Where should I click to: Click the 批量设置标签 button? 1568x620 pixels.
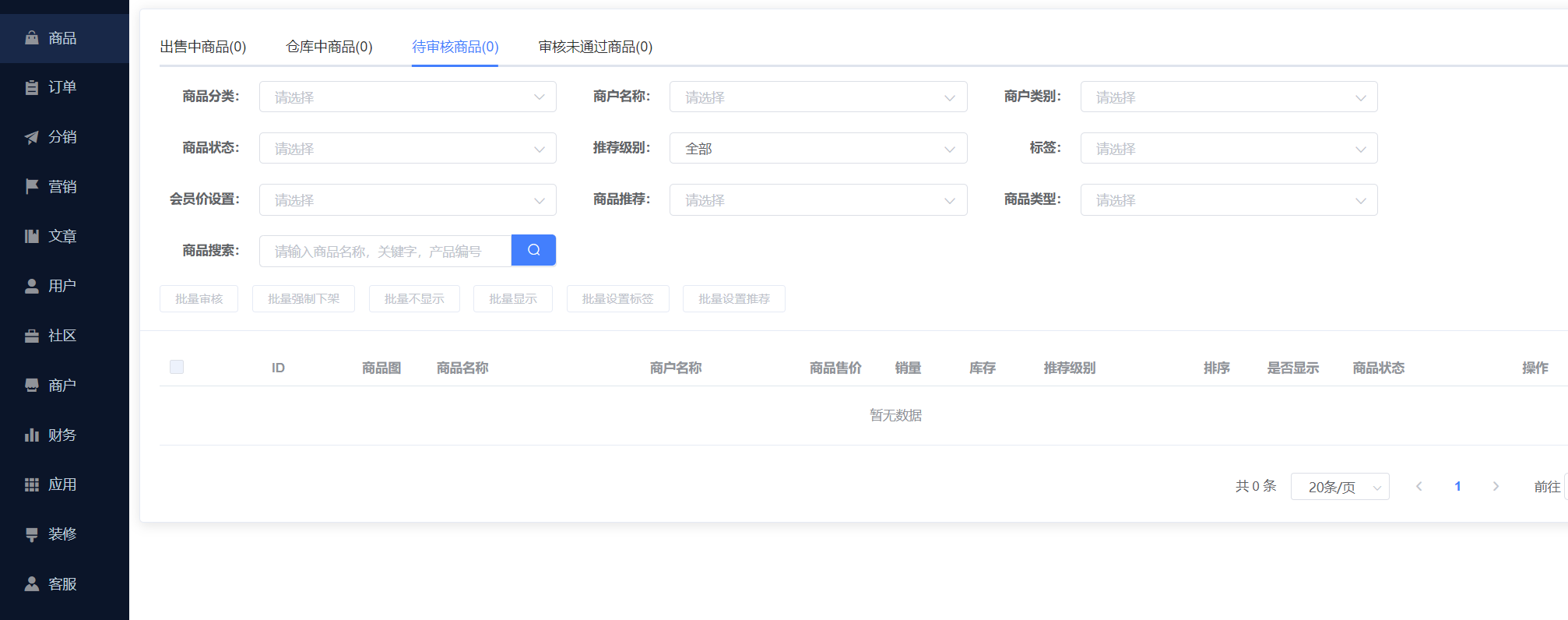(x=618, y=298)
